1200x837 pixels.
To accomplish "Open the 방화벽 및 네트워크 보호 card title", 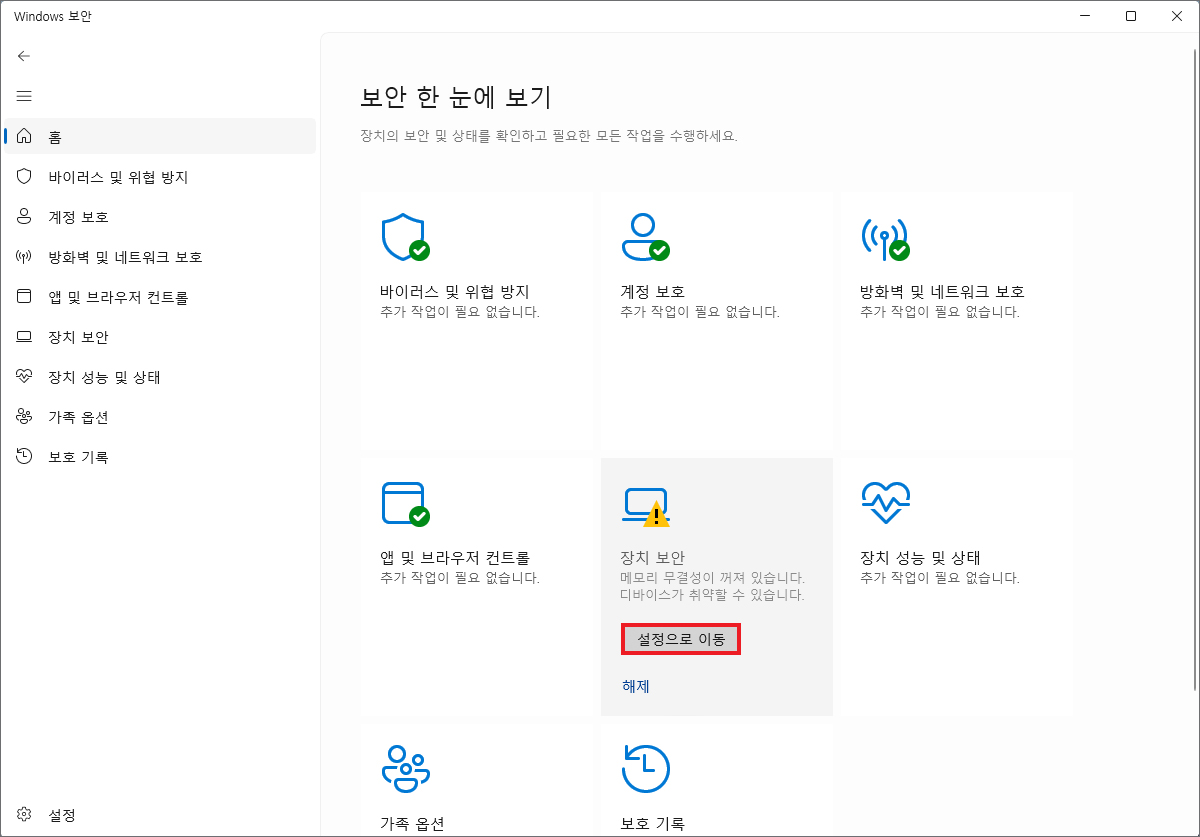I will pyautogui.click(x=942, y=292).
